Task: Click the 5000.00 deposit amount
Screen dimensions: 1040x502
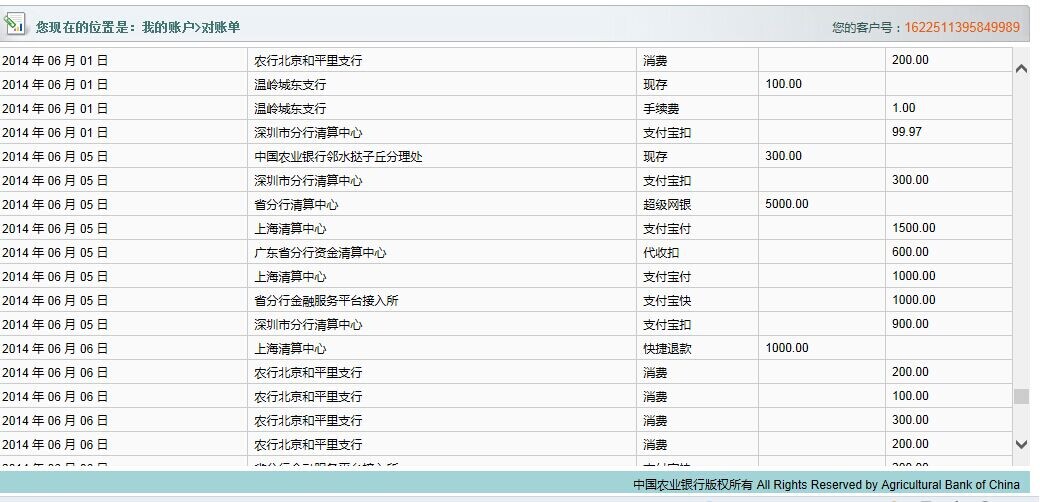Action: click(787, 204)
